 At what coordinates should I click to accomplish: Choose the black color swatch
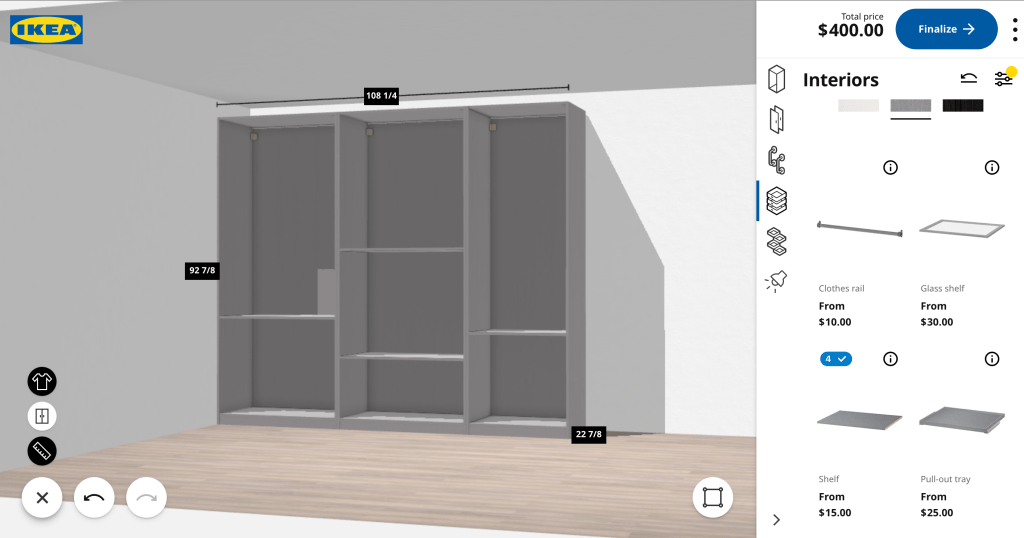coord(962,105)
